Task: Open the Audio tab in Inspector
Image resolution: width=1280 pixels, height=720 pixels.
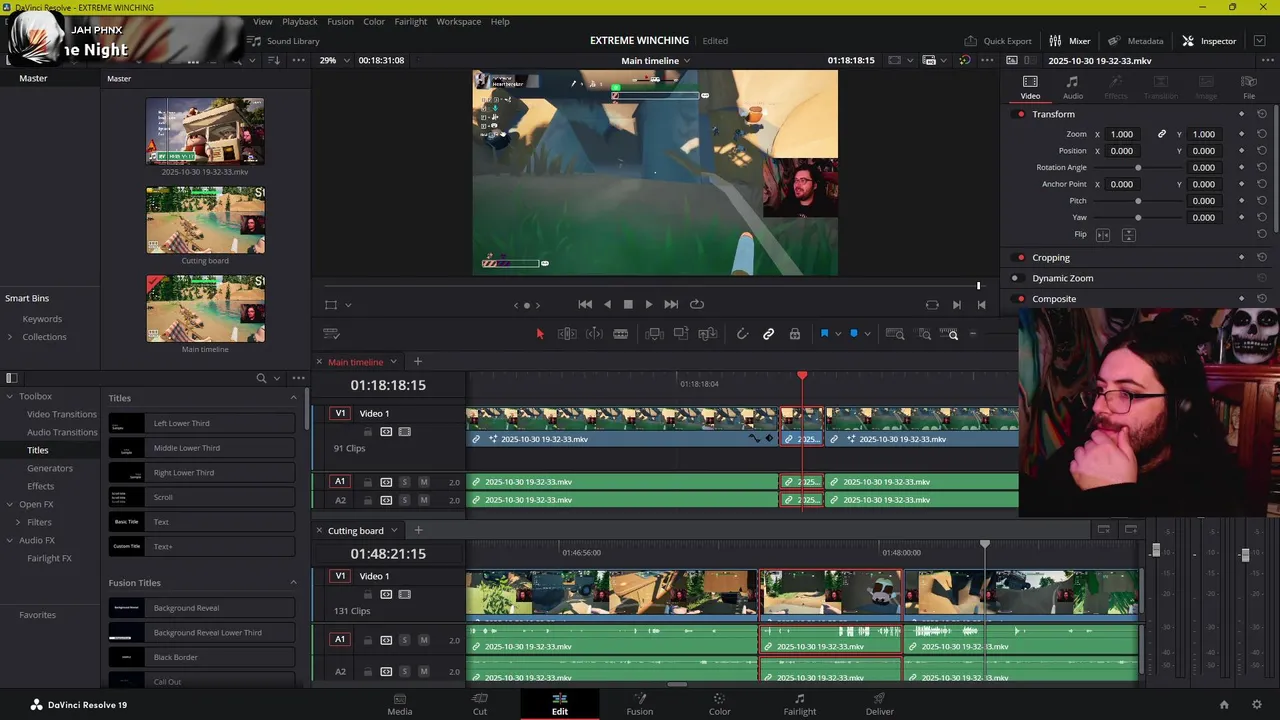Action: pyautogui.click(x=1072, y=88)
